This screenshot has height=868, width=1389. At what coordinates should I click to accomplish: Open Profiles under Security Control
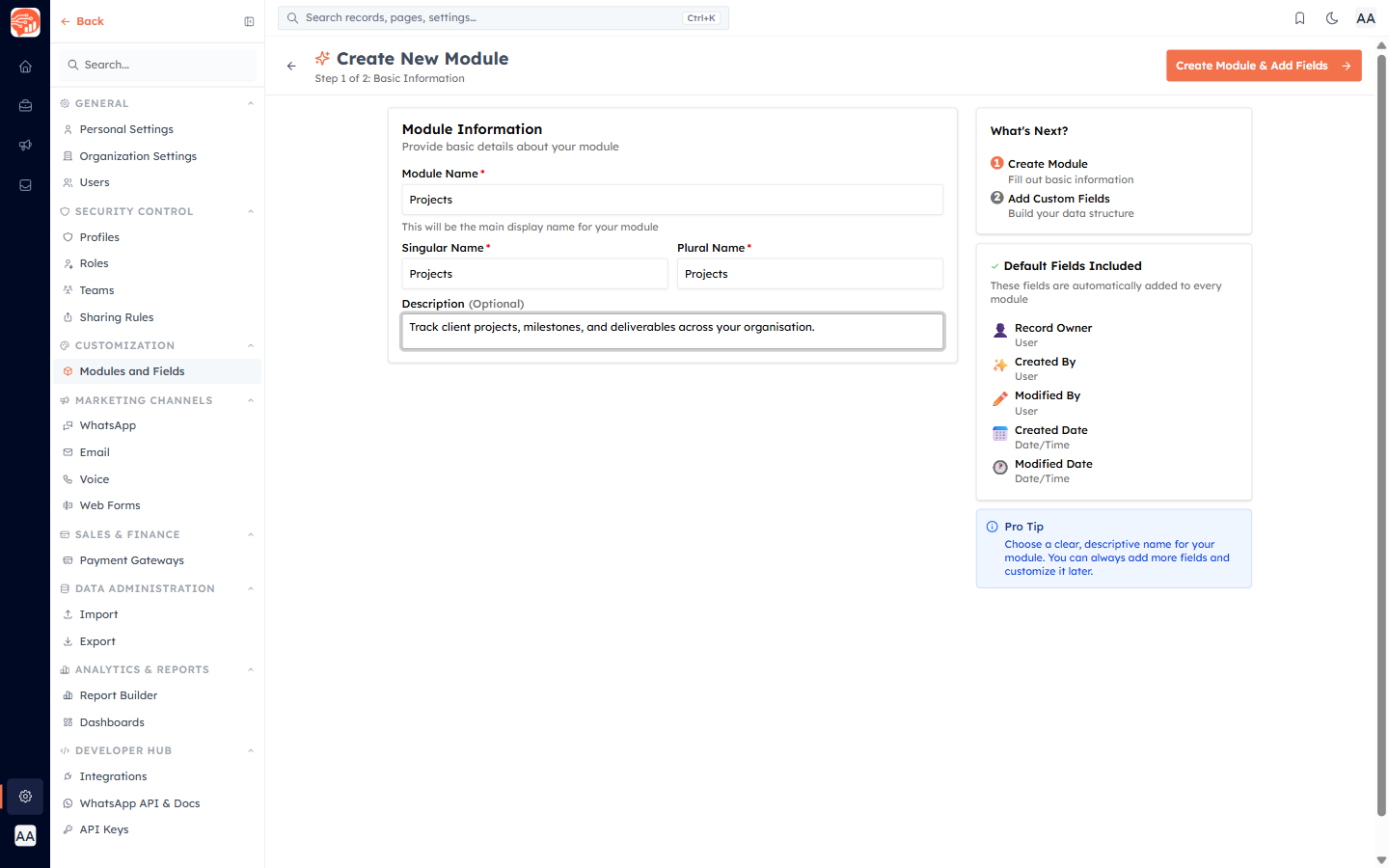click(156, 237)
